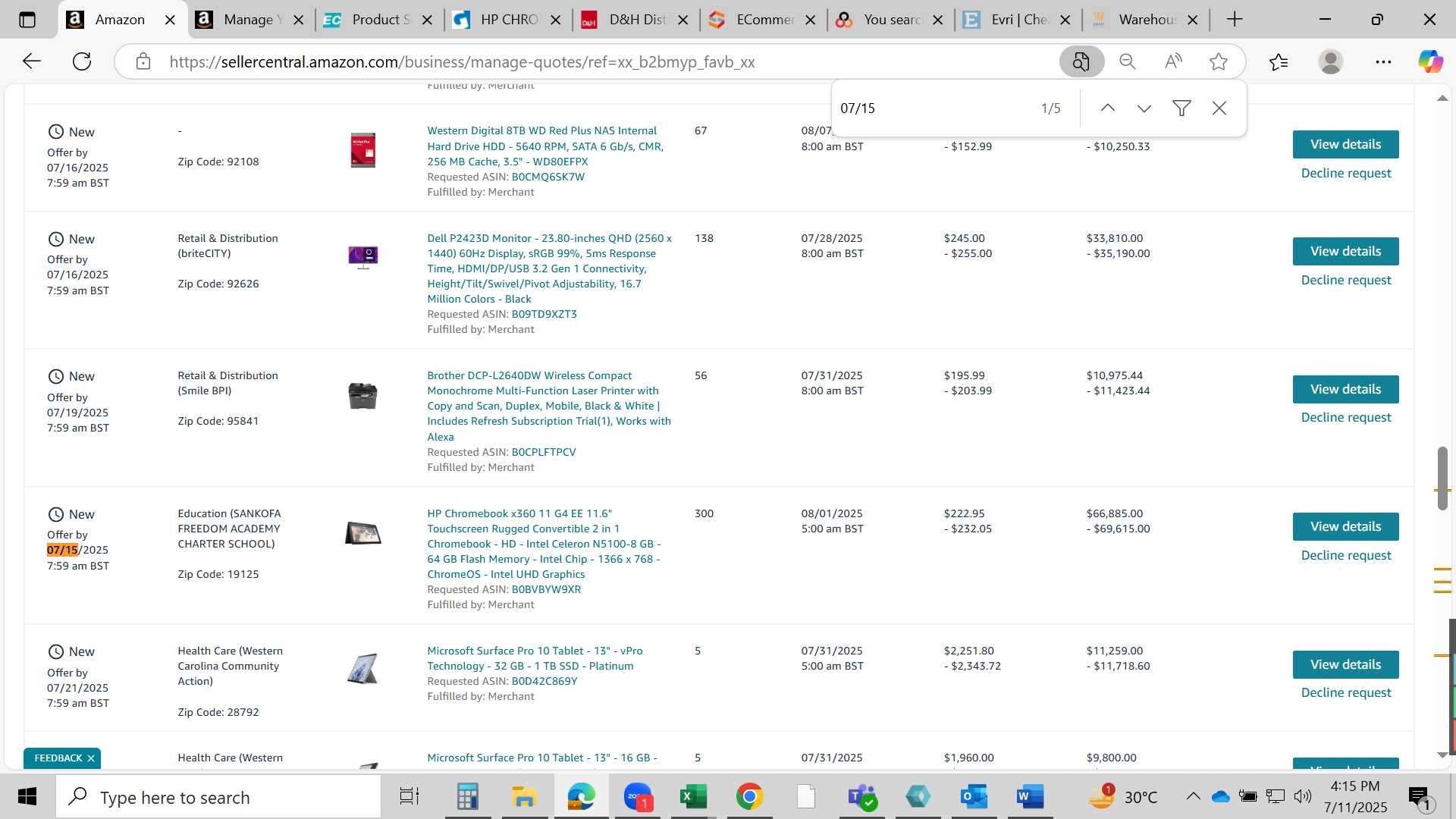The image size is (1456, 819).
Task: Open tab actions menu icon
Action: coord(27,20)
